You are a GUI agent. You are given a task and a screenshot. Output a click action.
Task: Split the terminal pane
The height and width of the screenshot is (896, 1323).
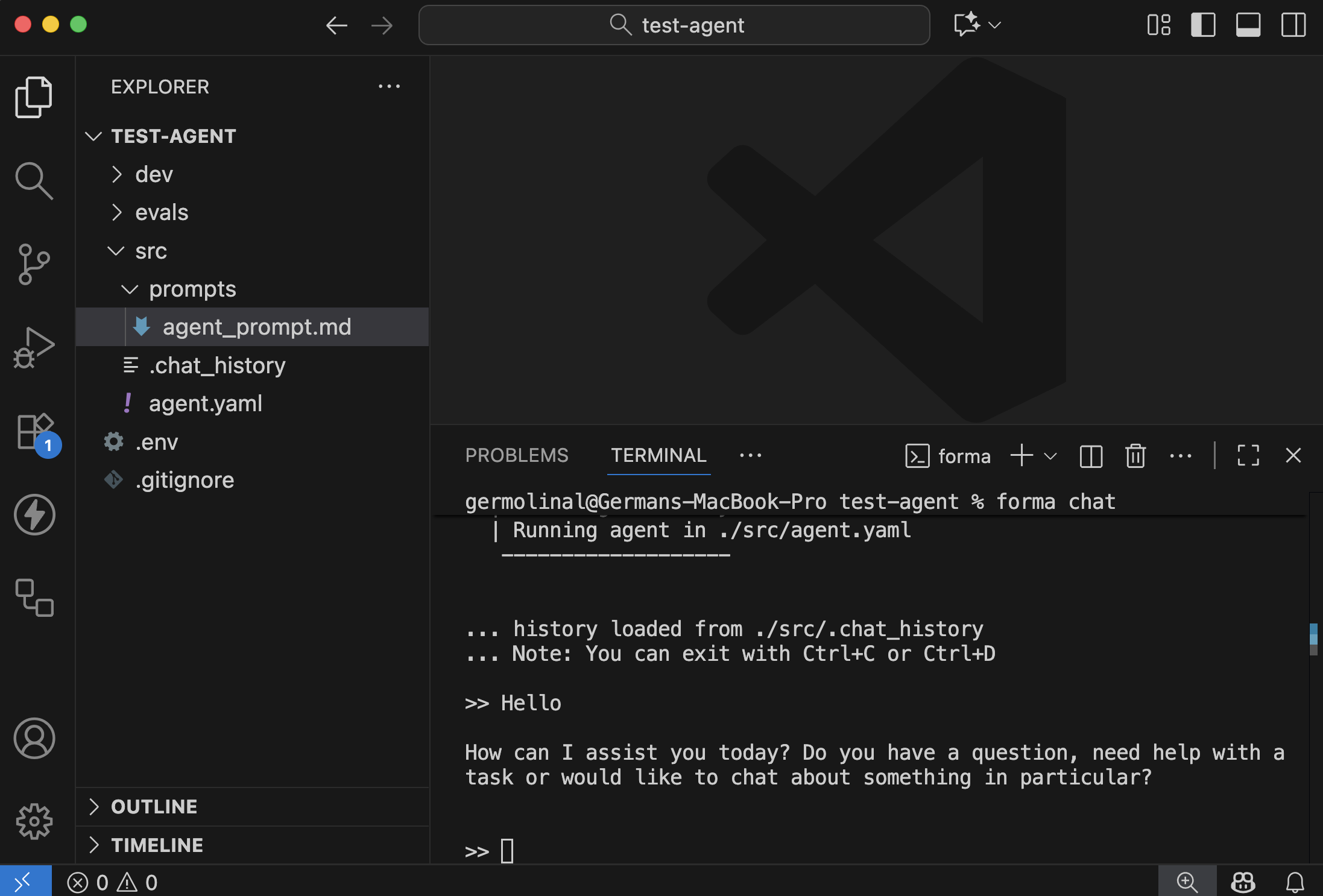pos(1091,456)
